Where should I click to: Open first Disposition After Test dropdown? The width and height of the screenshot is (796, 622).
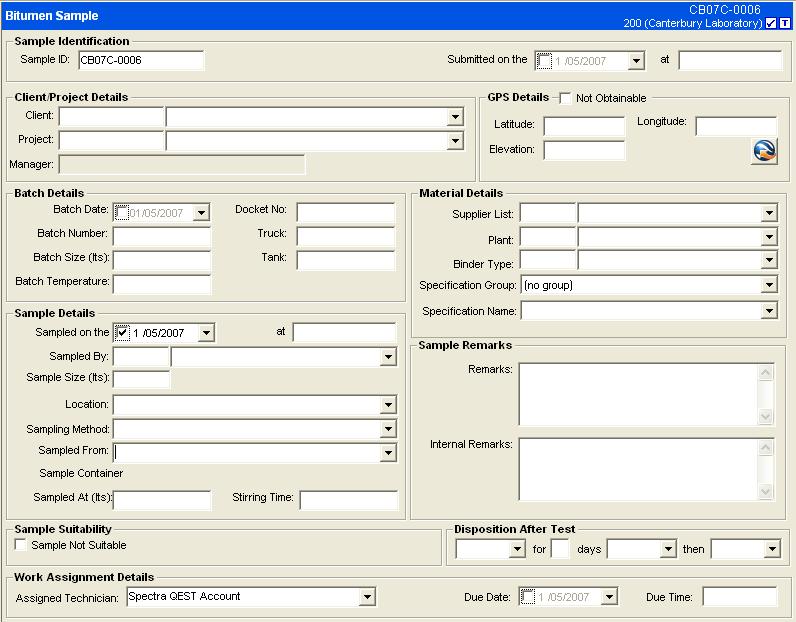517,549
